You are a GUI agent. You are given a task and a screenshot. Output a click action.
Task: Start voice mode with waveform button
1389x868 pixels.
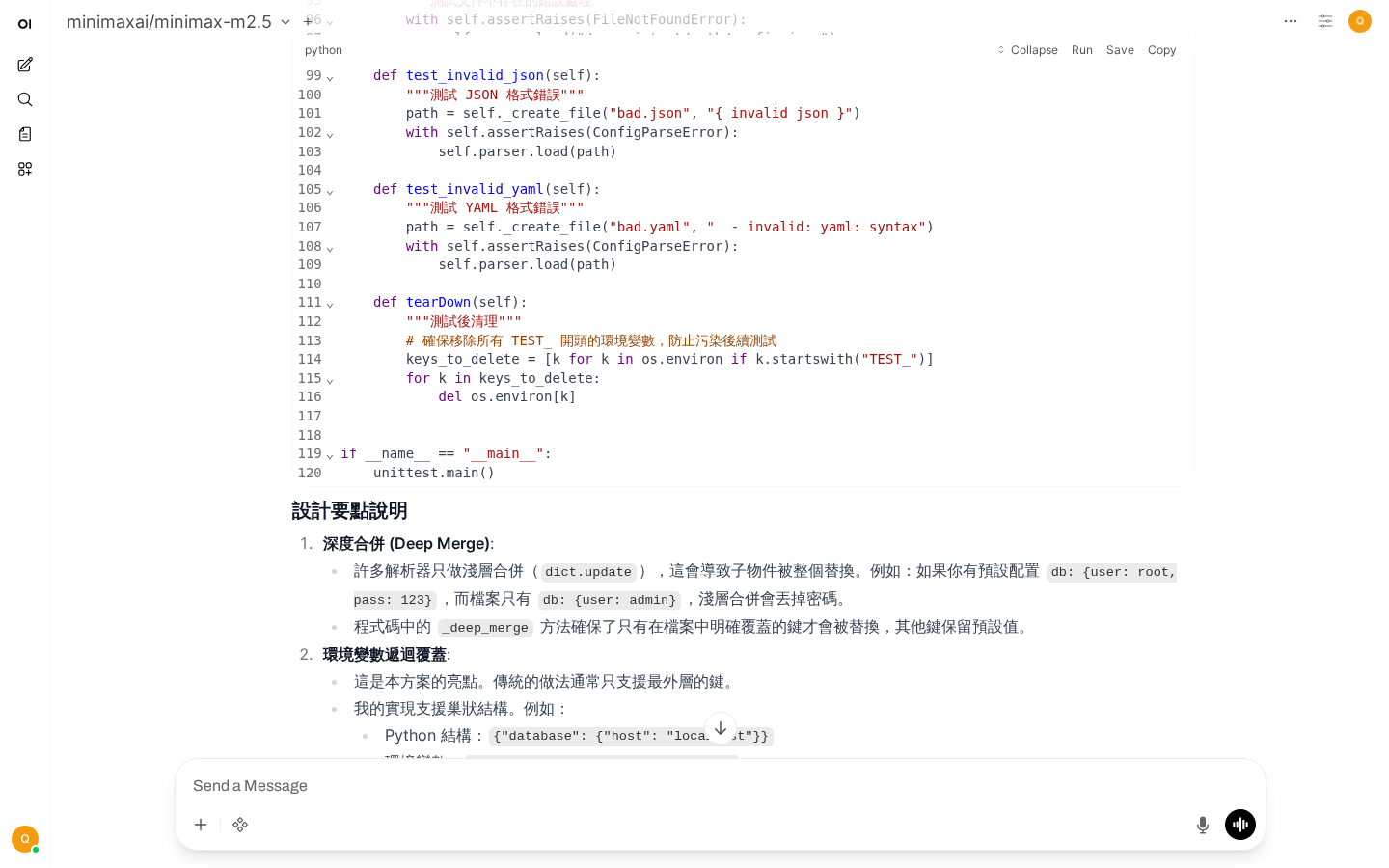point(1239,825)
